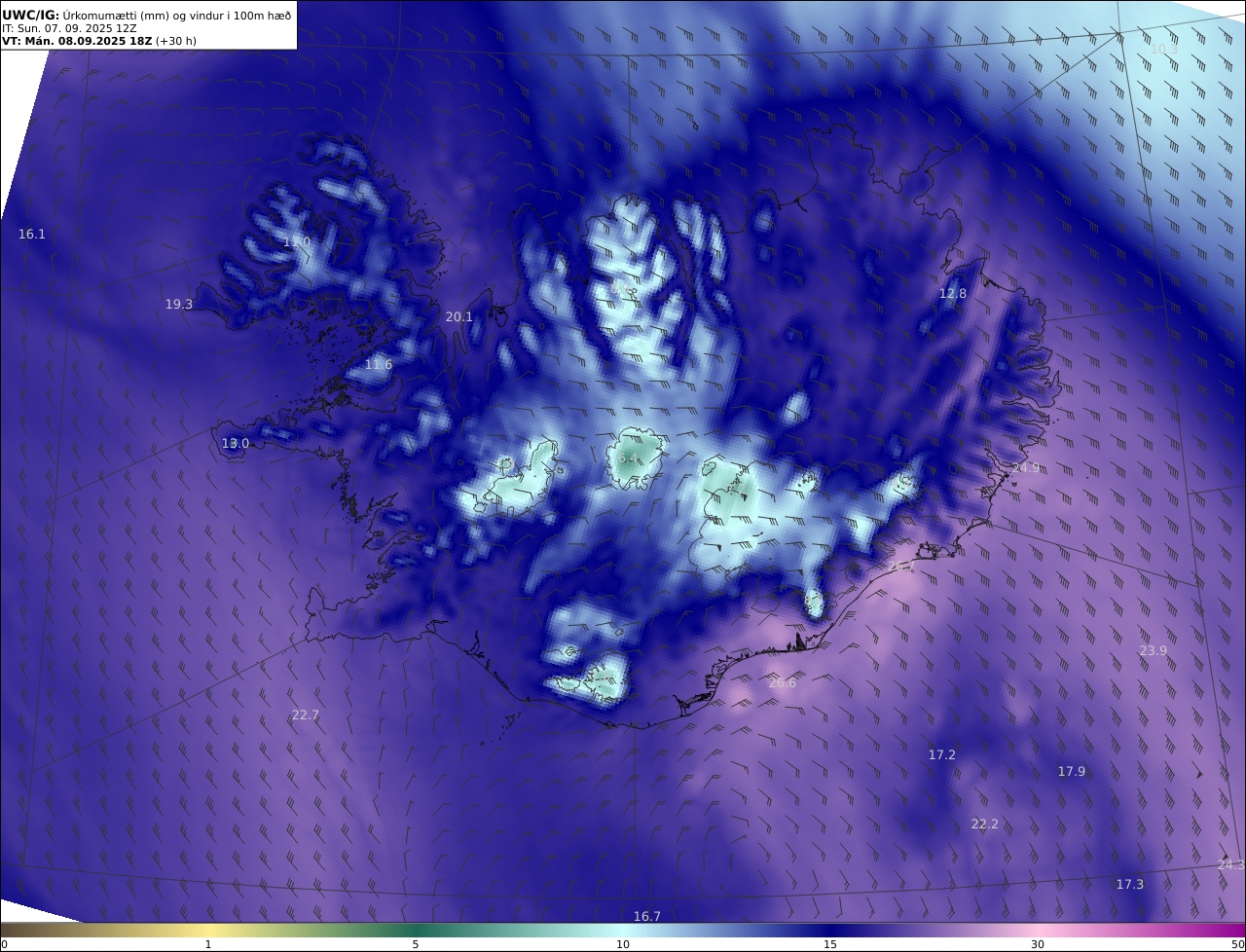1246x952 pixels.
Task: Select the 19.3 value label
Action: pyautogui.click(x=179, y=305)
